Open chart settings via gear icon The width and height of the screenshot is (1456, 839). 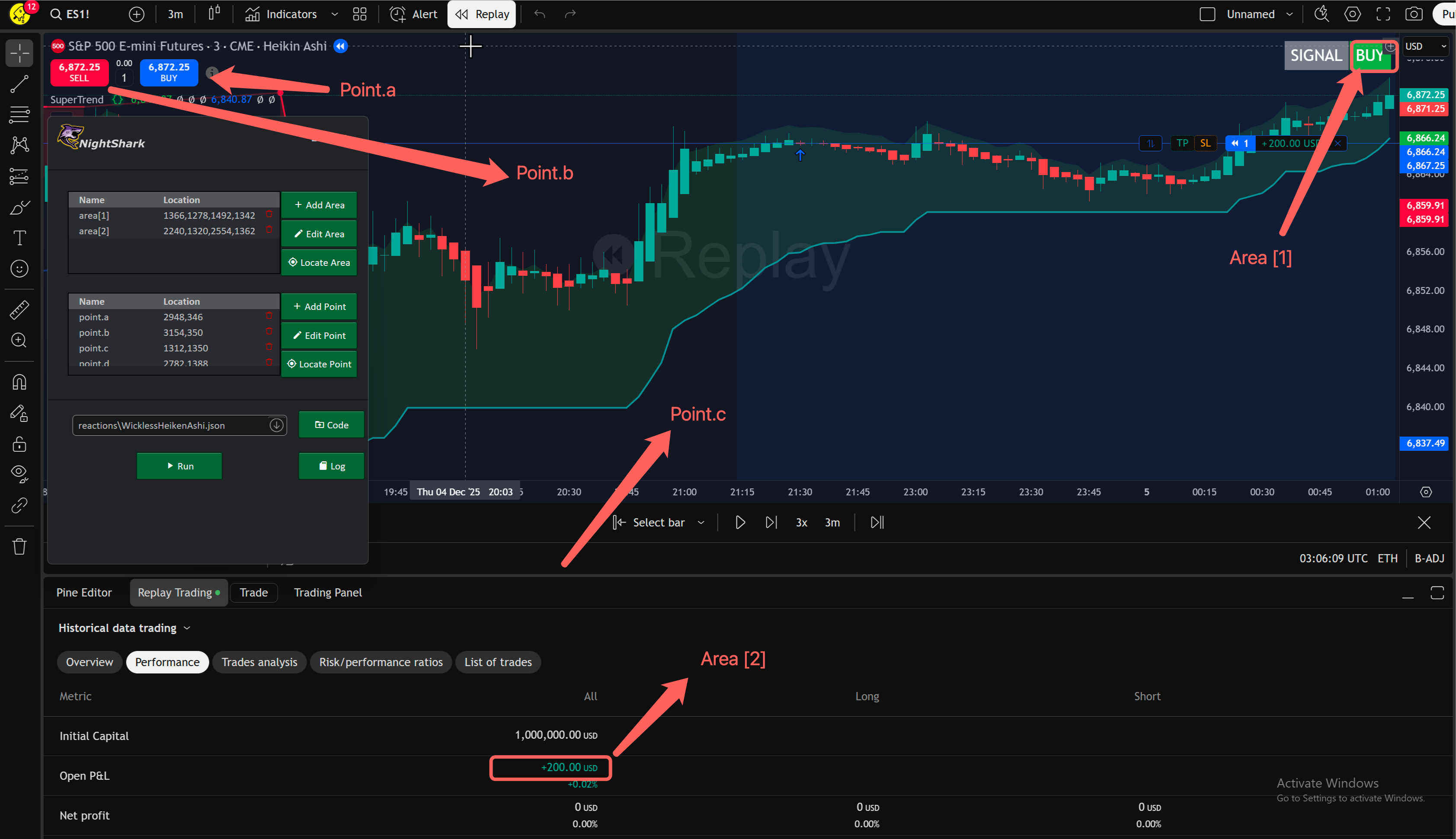pos(1352,14)
